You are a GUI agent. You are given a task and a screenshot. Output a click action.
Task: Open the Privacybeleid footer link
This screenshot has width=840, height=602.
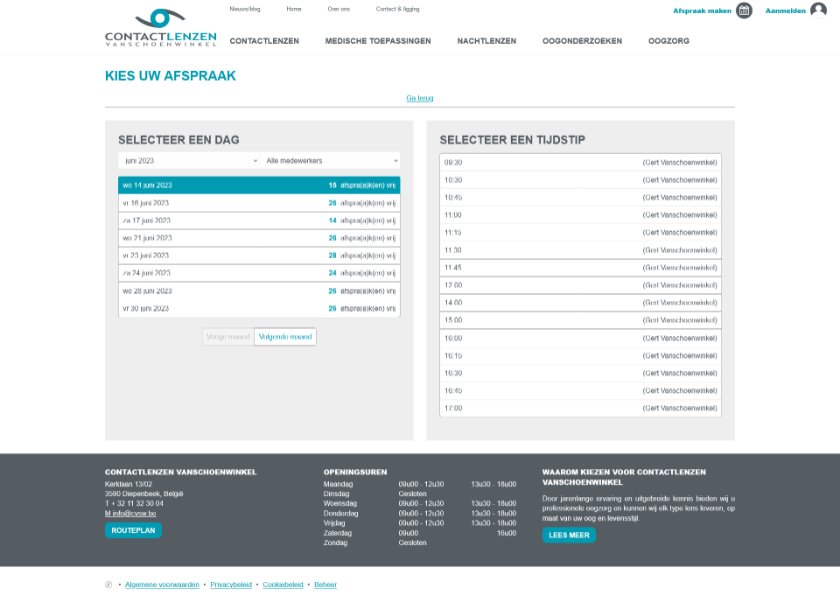231,584
